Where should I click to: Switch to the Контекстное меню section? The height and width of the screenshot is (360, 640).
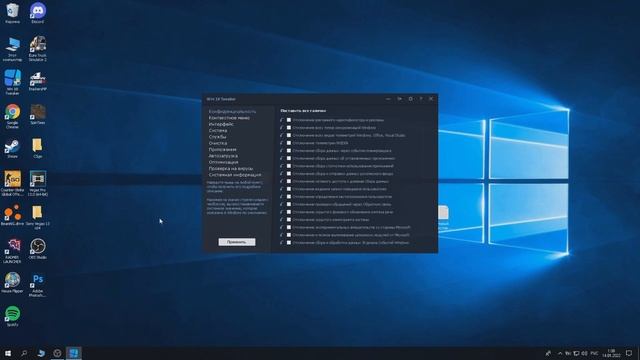(229, 118)
